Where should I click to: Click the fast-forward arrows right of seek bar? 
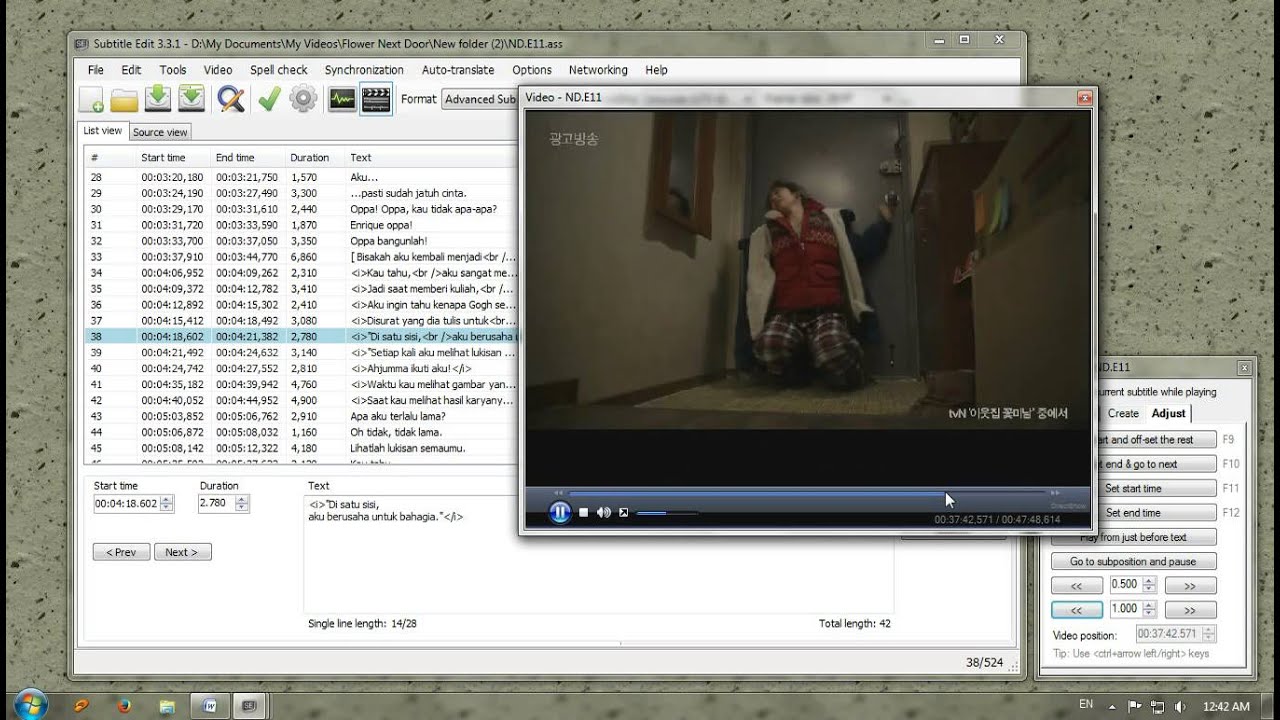(x=1055, y=493)
